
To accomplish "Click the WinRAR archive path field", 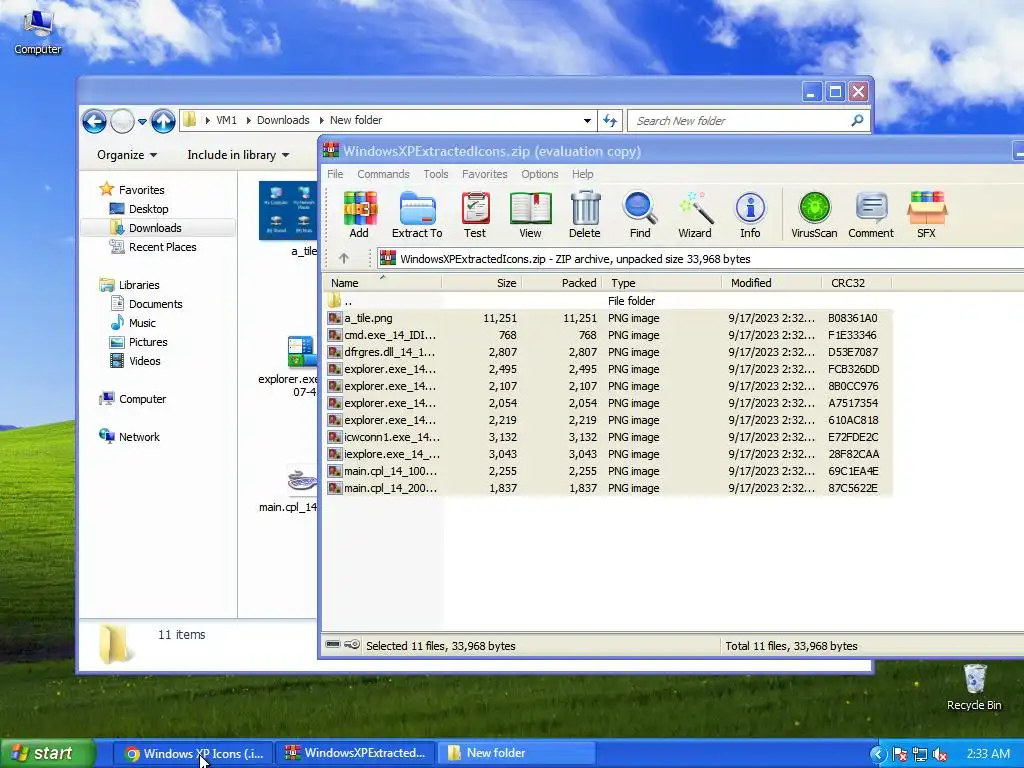I will point(700,259).
